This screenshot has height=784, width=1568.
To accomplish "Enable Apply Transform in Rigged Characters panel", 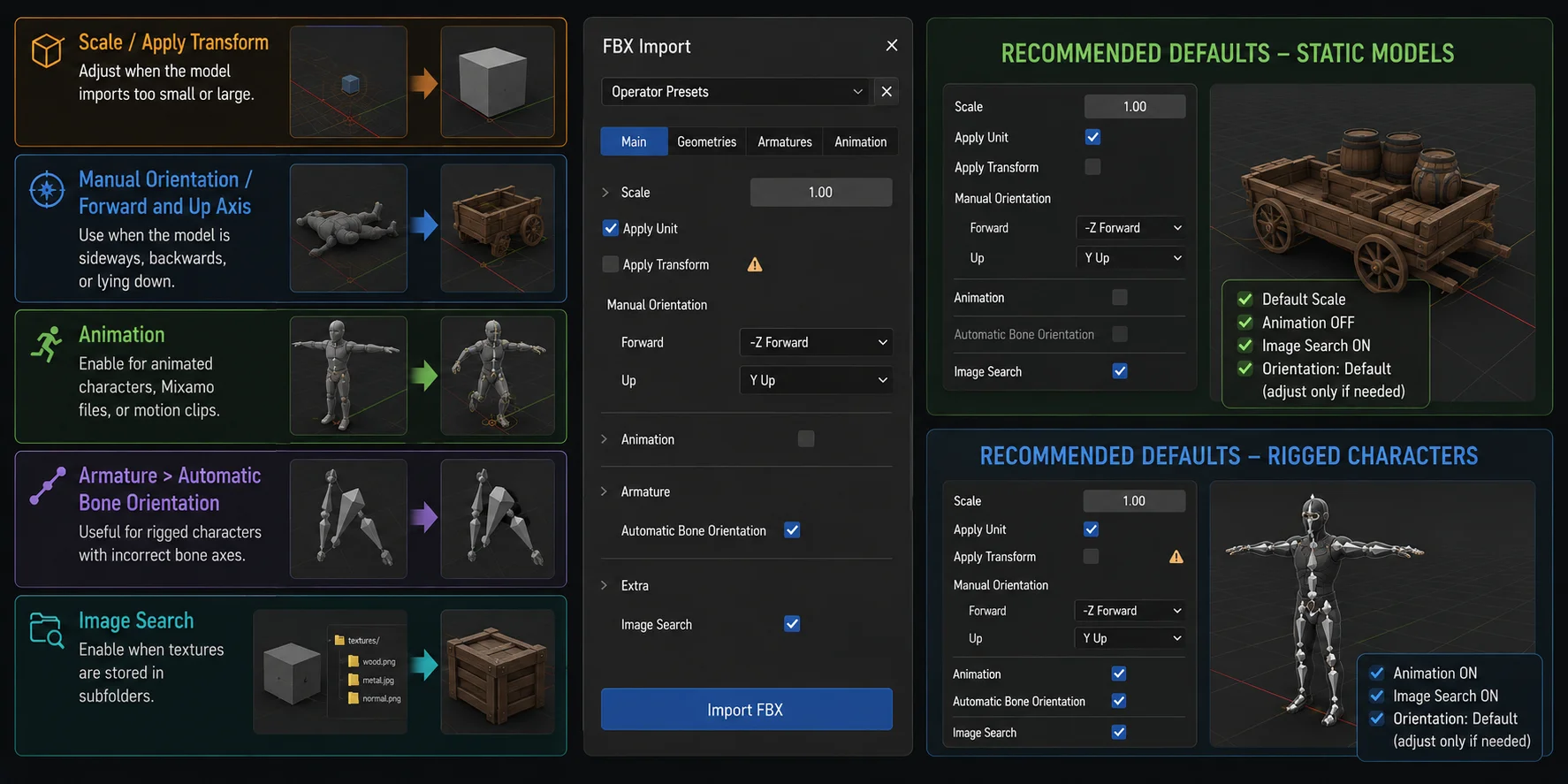I will pyautogui.click(x=1092, y=557).
